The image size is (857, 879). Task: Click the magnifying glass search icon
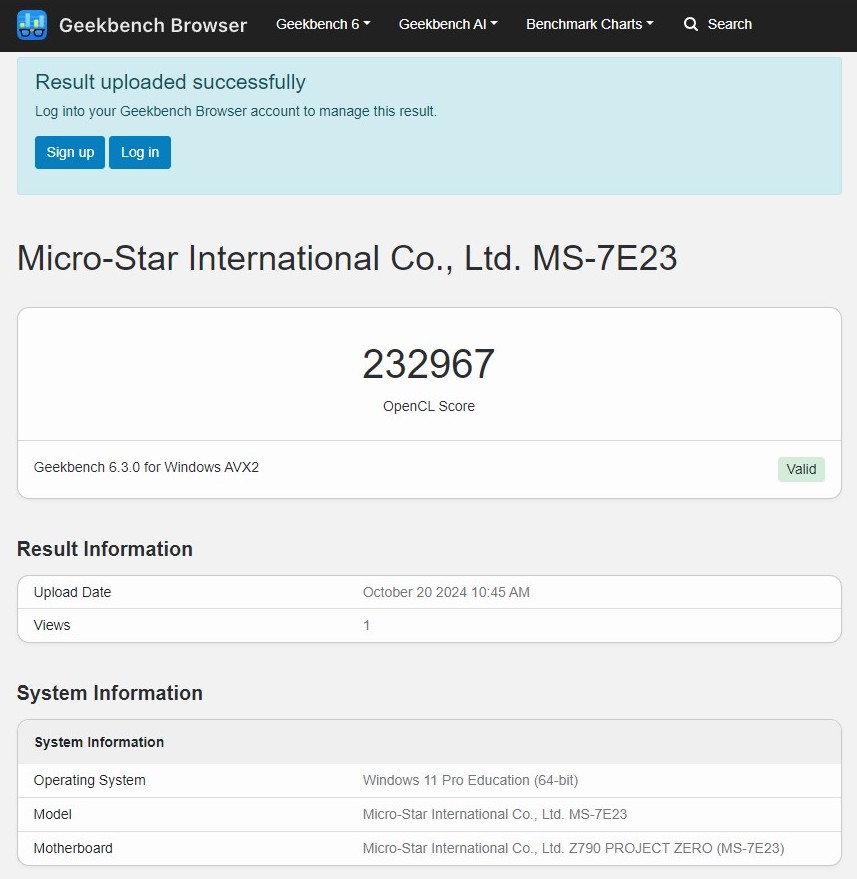(691, 24)
